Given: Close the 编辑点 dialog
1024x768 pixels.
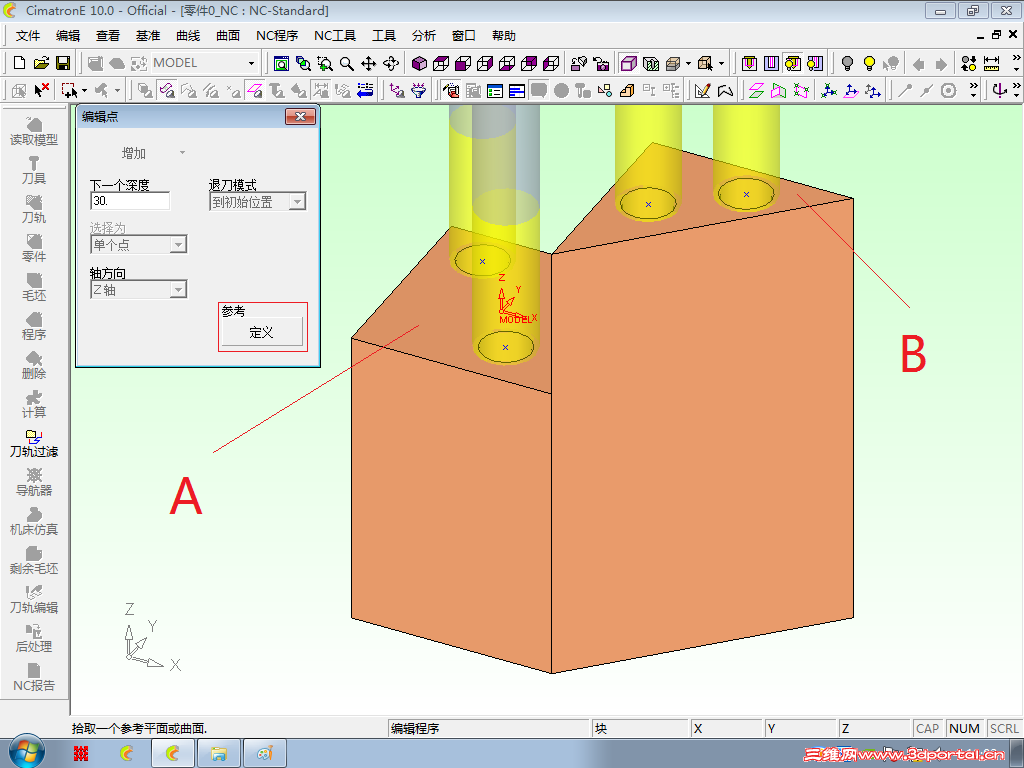Looking at the screenshot, I should coord(300,116).
